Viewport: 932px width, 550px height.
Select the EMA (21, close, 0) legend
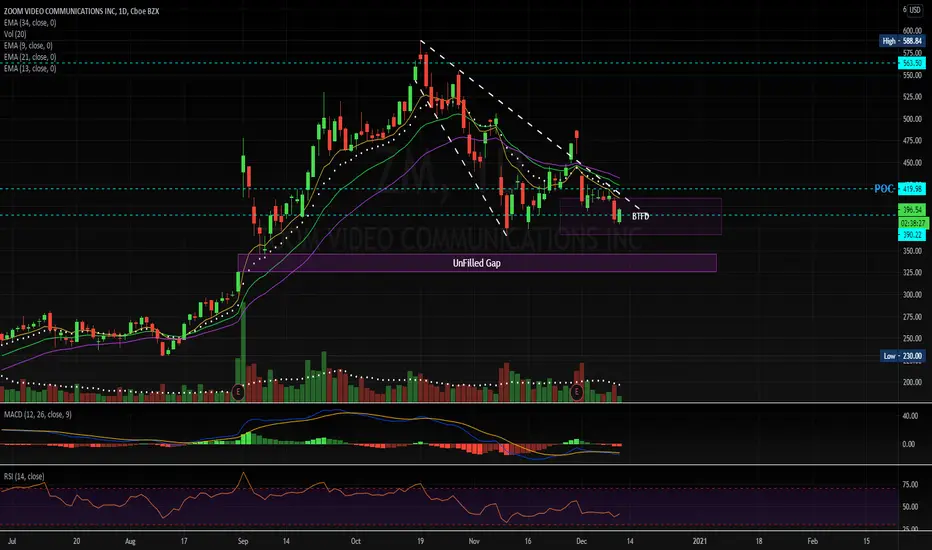[30, 57]
